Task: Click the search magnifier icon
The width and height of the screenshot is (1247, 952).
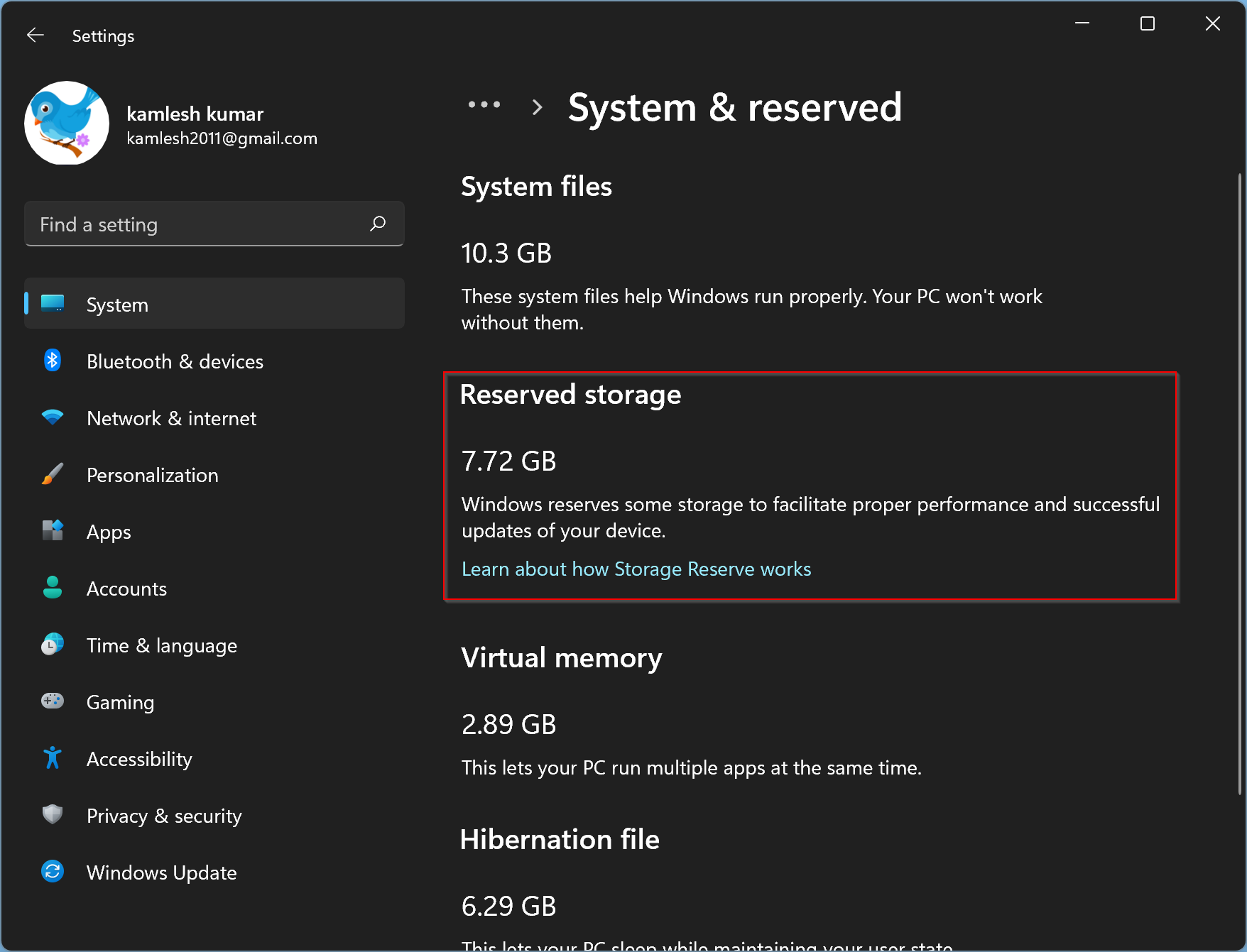Action: [x=378, y=224]
